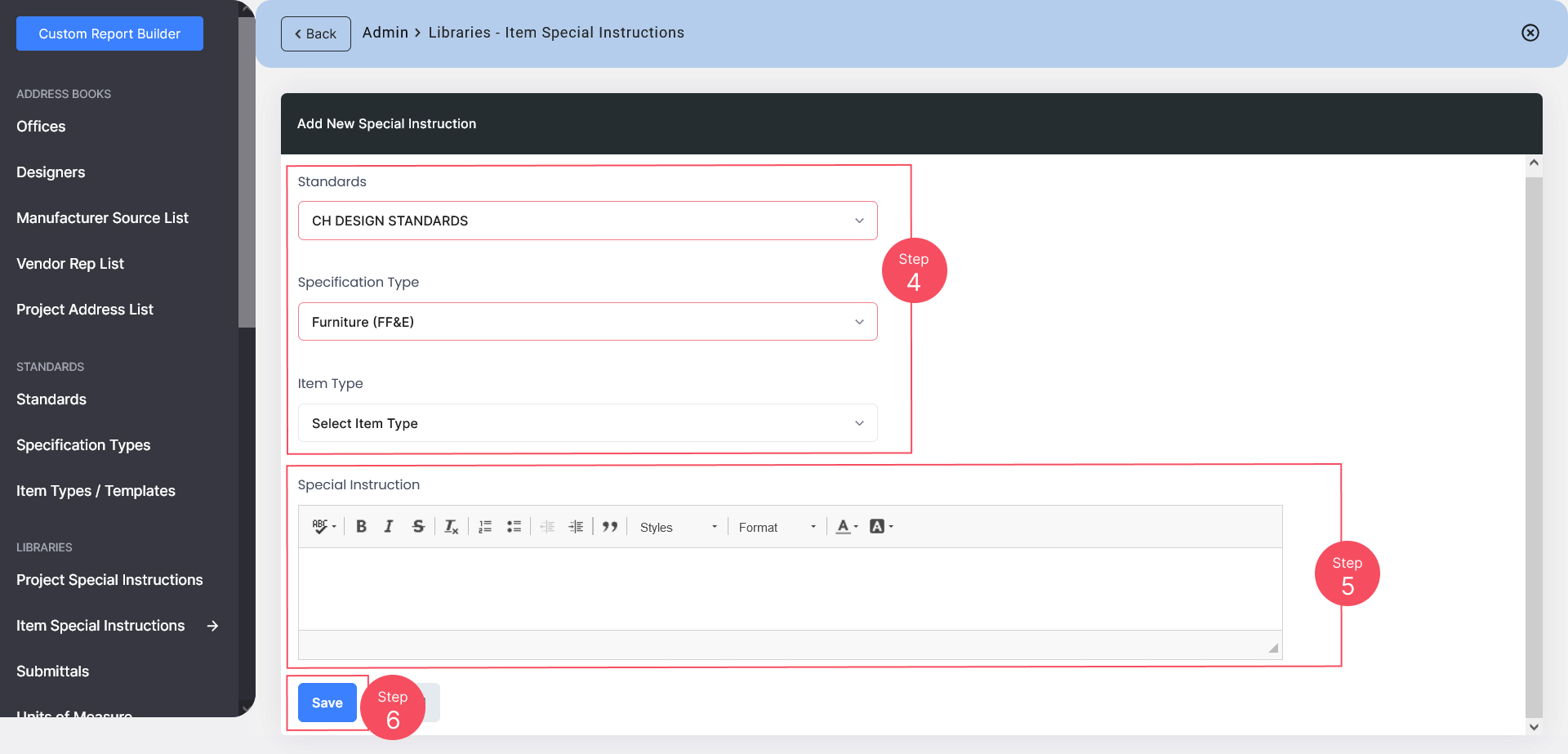Toggle bold formatting in the editor
The image size is (1568, 754).
click(x=361, y=527)
